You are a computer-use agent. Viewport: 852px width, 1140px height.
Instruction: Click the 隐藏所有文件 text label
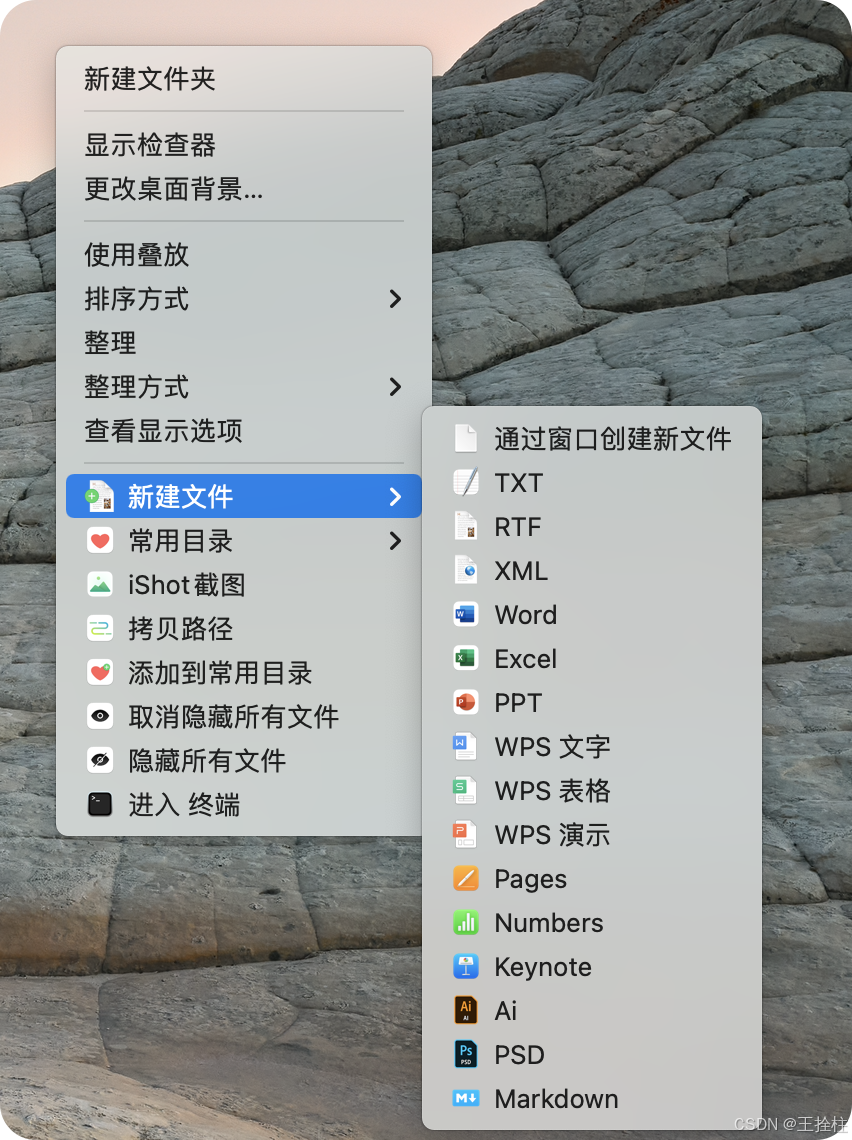coord(207,760)
